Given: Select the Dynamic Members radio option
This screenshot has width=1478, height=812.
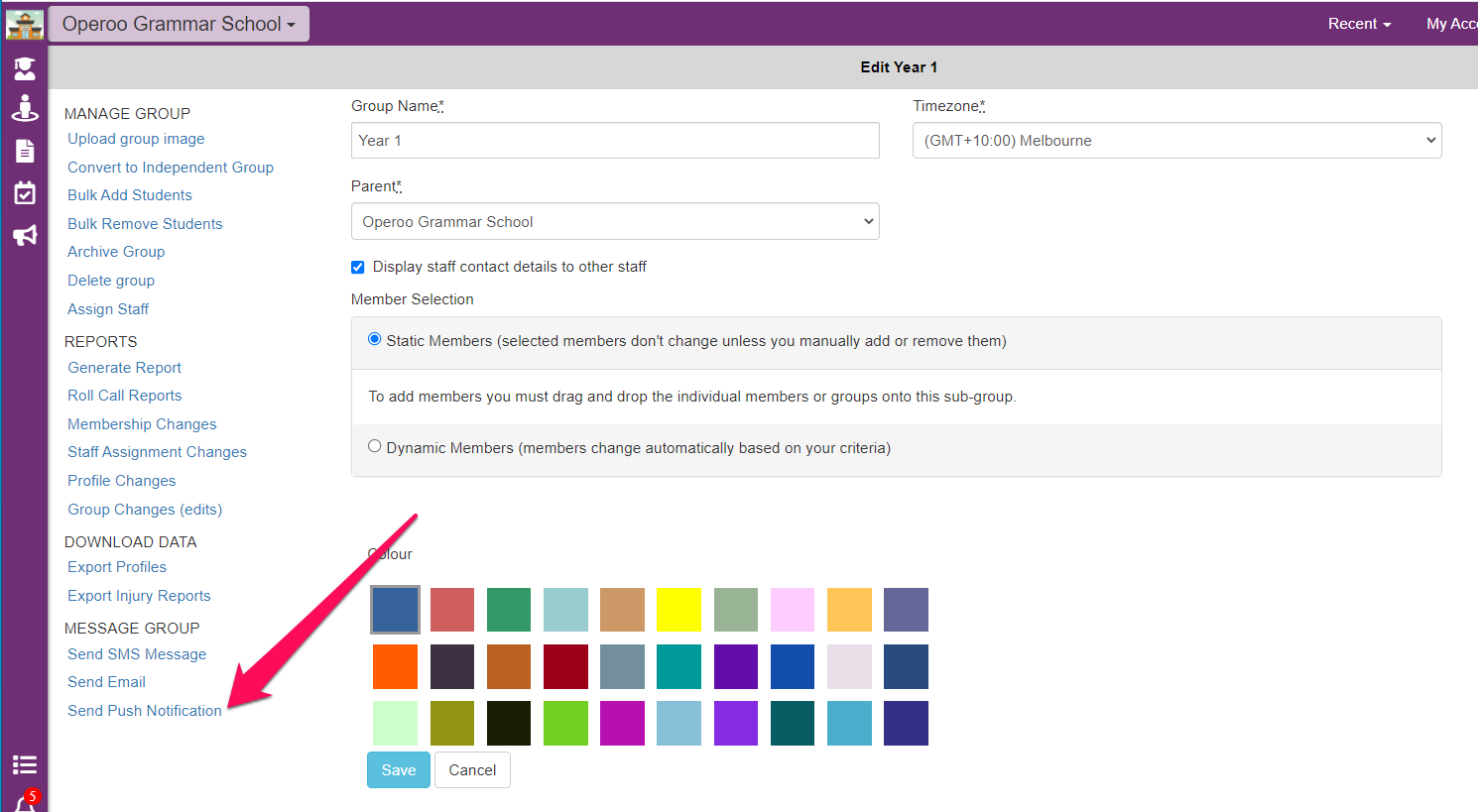Looking at the screenshot, I should pos(375,446).
